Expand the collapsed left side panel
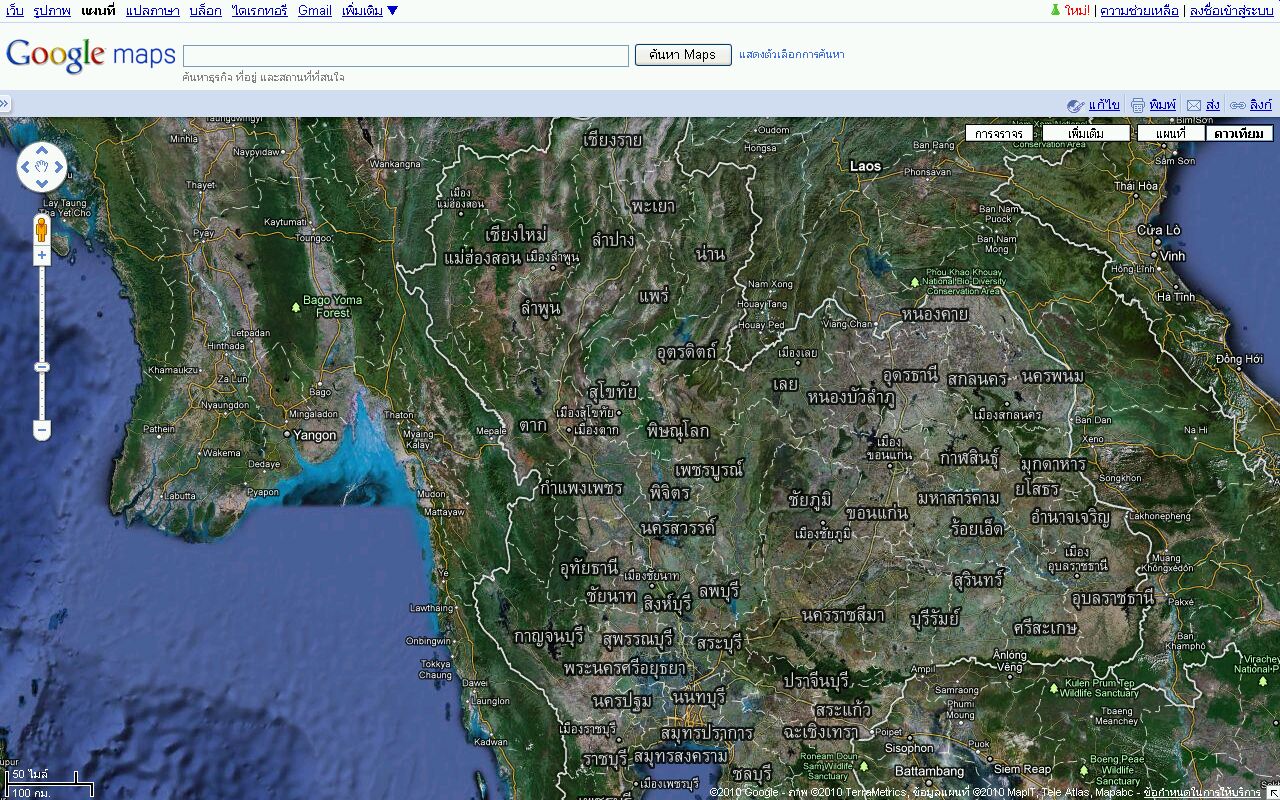This screenshot has width=1280, height=800. point(5,104)
